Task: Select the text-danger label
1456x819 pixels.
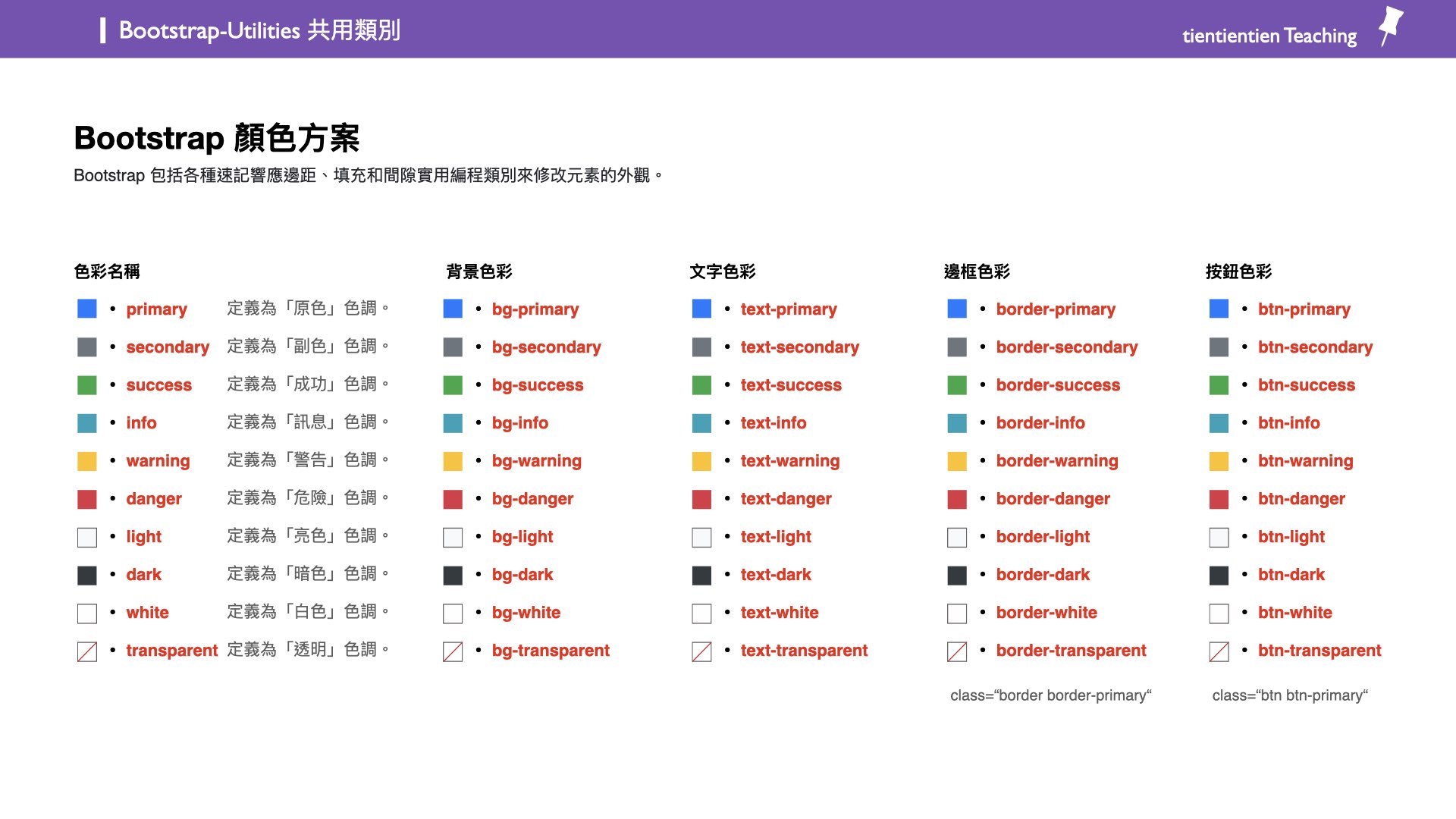Action: (786, 498)
